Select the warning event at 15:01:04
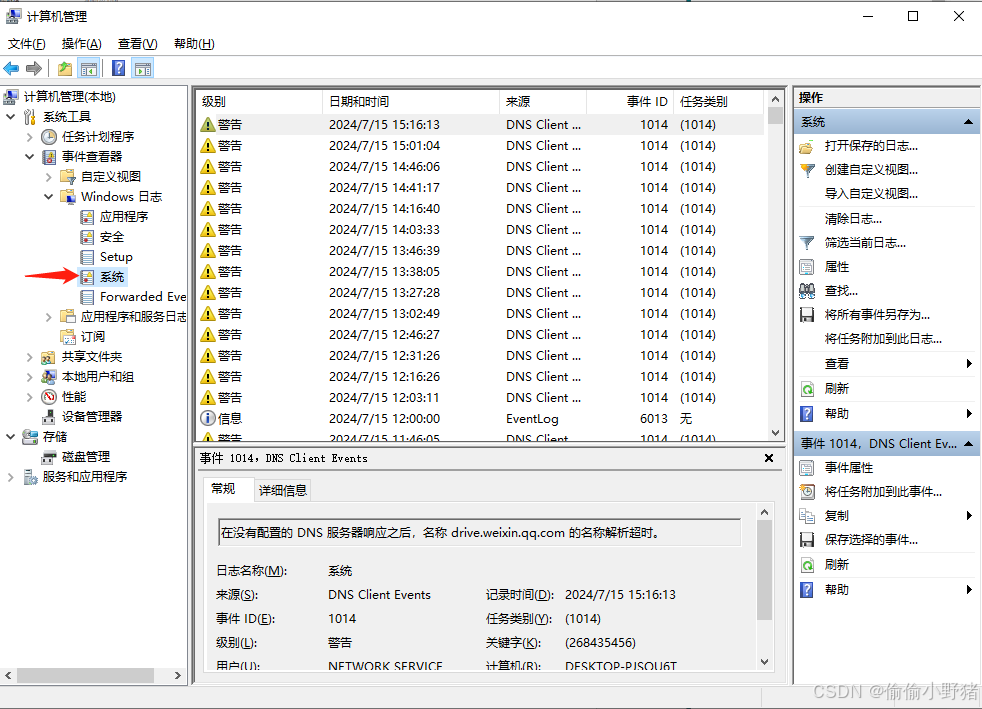Viewport: 982px width, 709px height. (482, 145)
